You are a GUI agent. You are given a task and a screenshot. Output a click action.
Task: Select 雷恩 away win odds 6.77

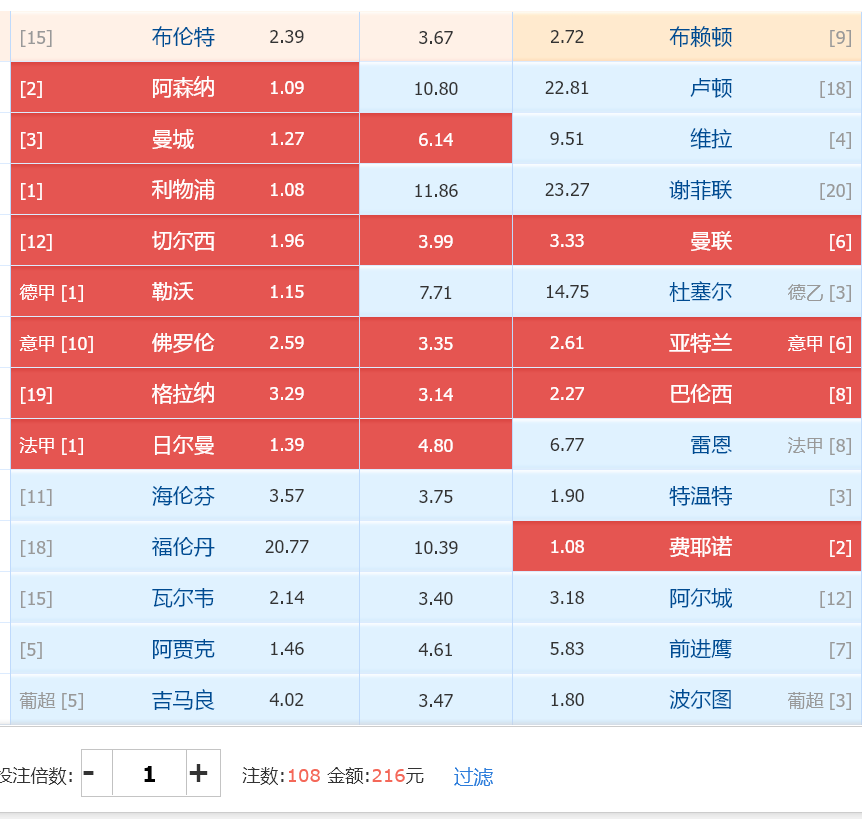pyautogui.click(x=687, y=445)
